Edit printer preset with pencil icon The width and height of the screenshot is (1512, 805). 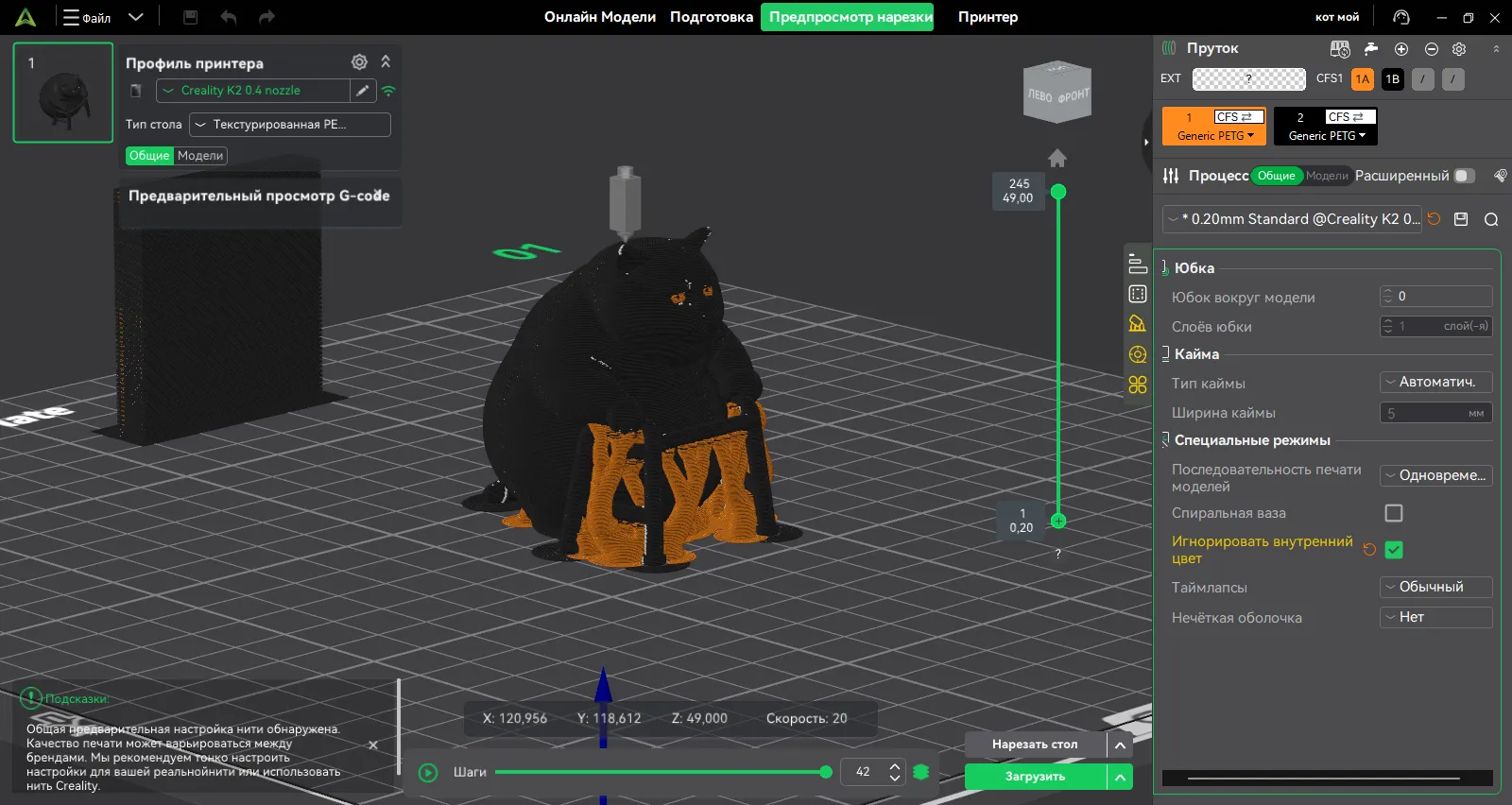(363, 91)
